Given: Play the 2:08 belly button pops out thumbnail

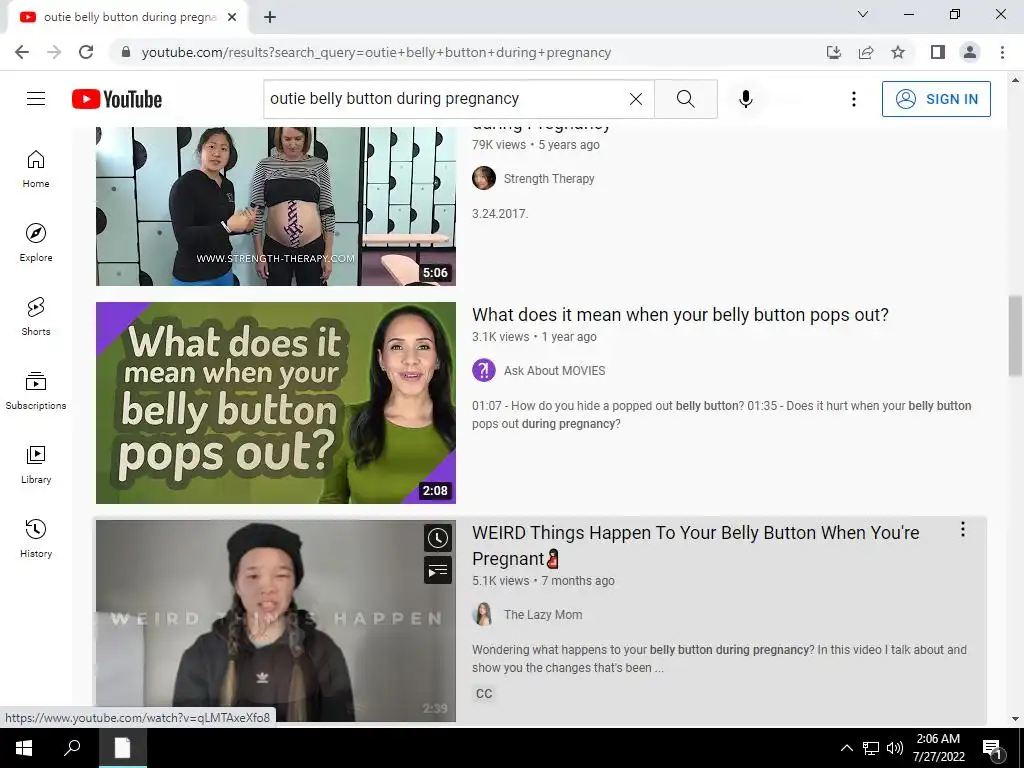Looking at the screenshot, I should tap(276, 402).
